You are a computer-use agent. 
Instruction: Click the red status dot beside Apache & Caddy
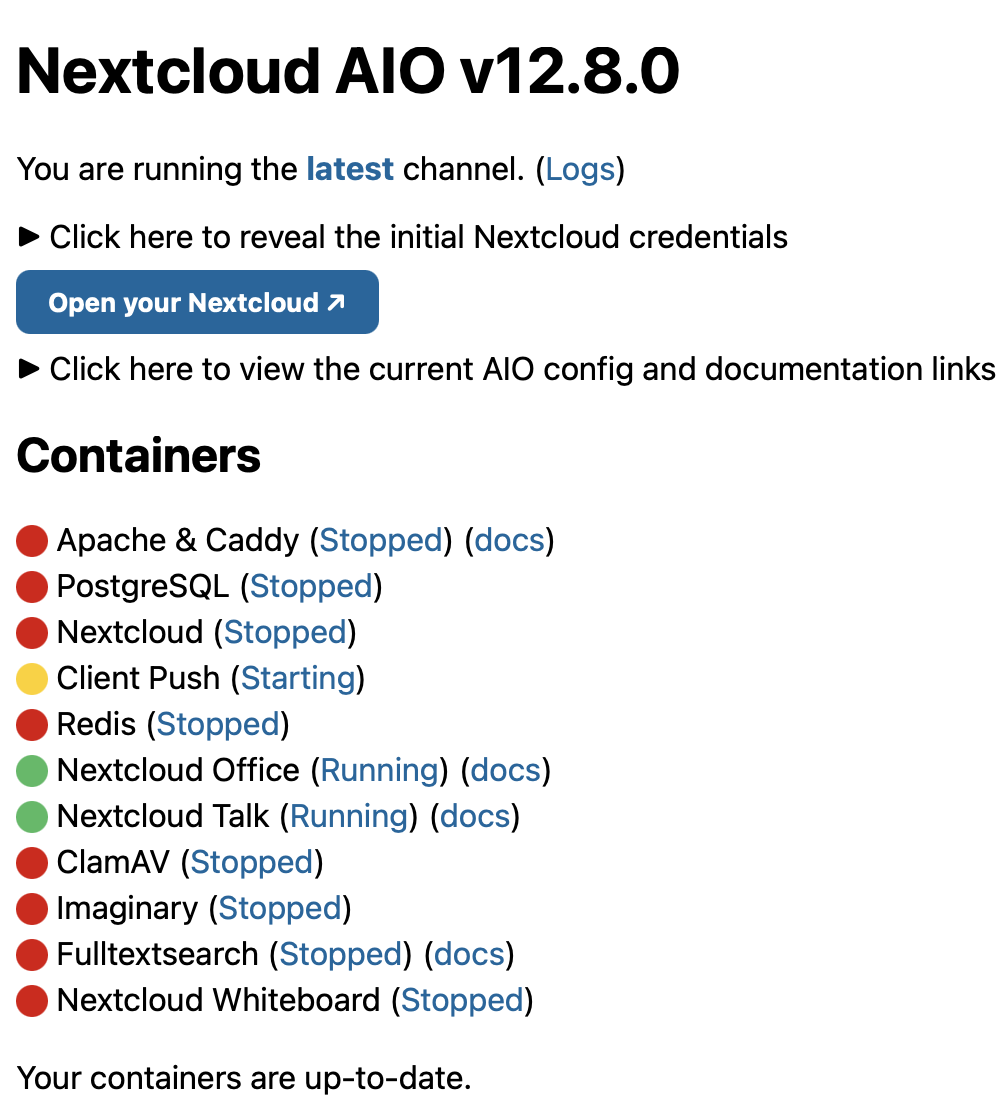pos(32,541)
